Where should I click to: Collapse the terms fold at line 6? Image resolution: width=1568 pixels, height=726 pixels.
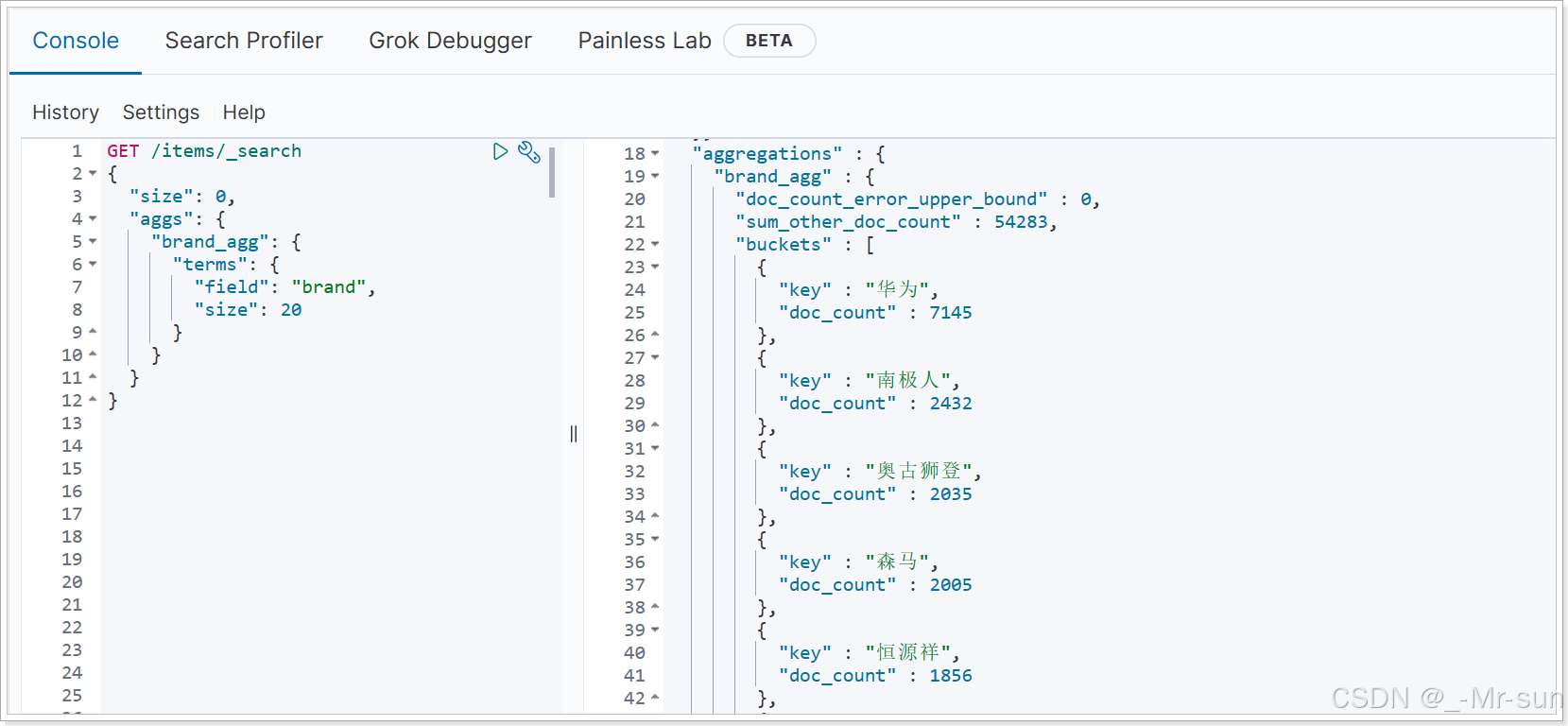(x=93, y=265)
